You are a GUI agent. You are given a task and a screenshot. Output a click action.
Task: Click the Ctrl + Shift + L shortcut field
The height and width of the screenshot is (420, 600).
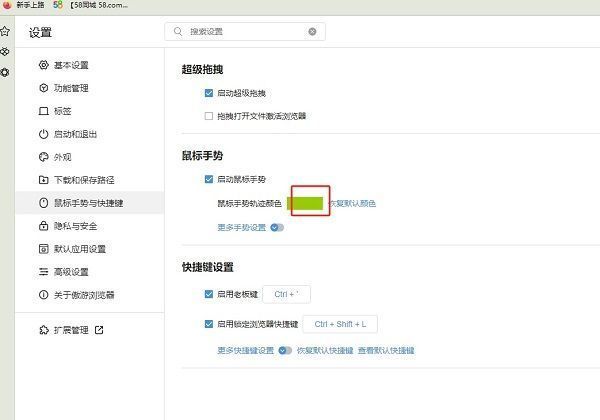pos(340,324)
